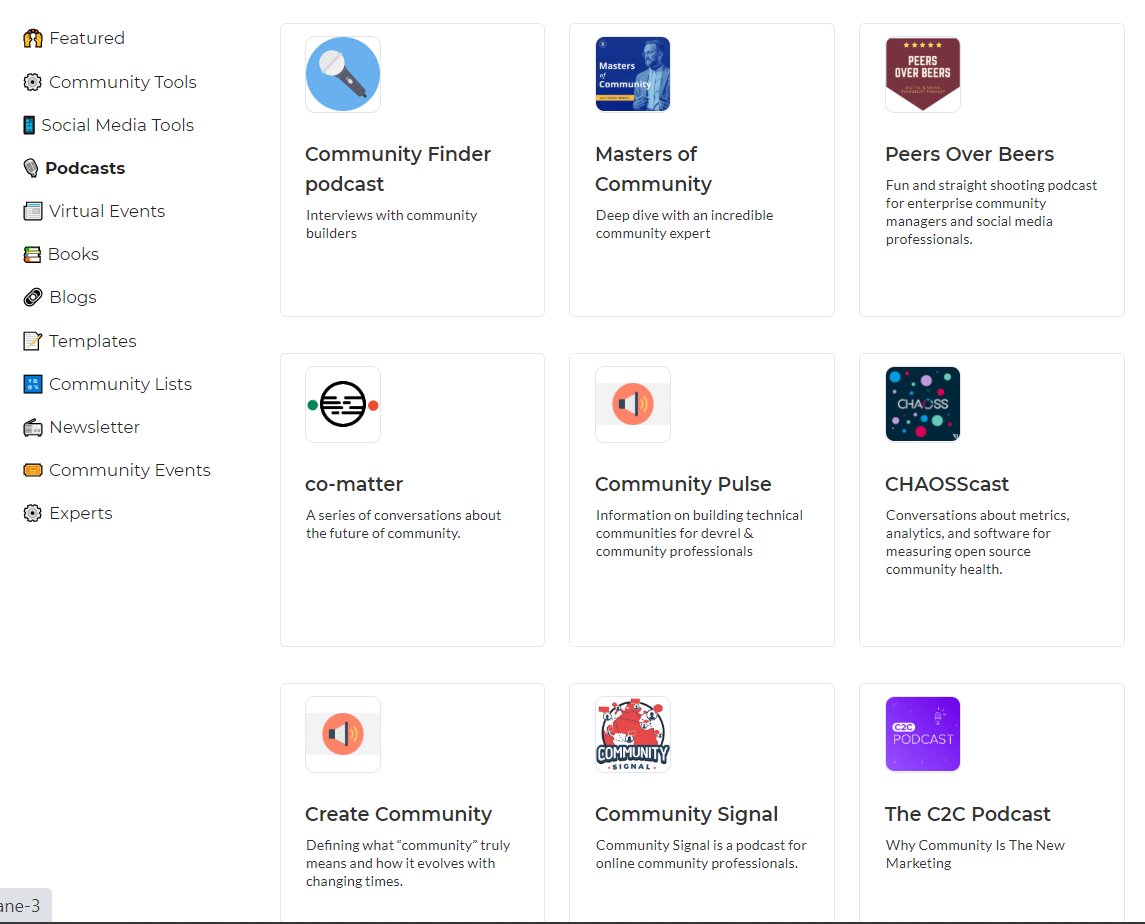Click the Peers Over Beers logo
Image resolution: width=1145 pixels, height=924 pixels.
pos(922,73)
